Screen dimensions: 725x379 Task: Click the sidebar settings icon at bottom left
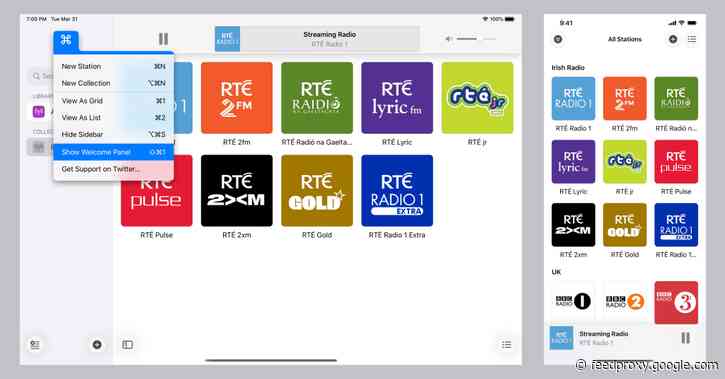coord(35,345)
